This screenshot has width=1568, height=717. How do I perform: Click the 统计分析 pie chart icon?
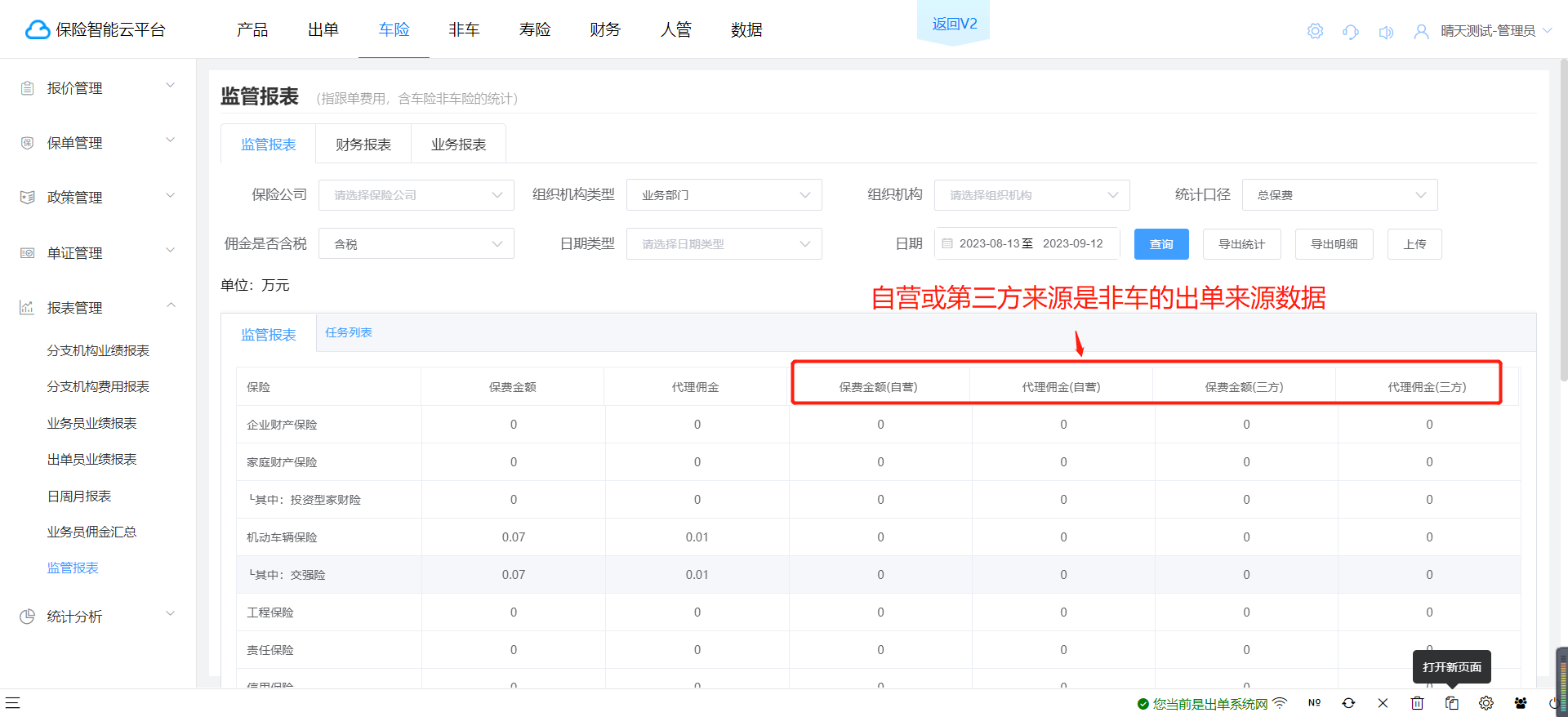(28, 617)
